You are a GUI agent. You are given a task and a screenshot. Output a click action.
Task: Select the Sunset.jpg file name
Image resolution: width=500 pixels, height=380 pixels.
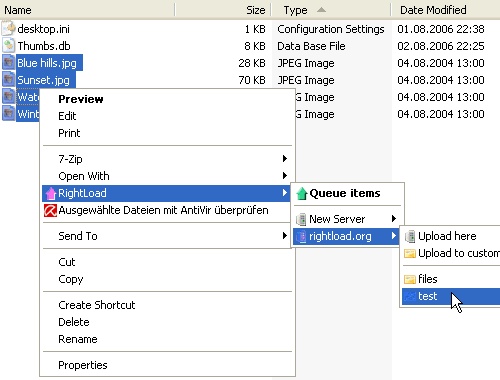click(43, 80)
